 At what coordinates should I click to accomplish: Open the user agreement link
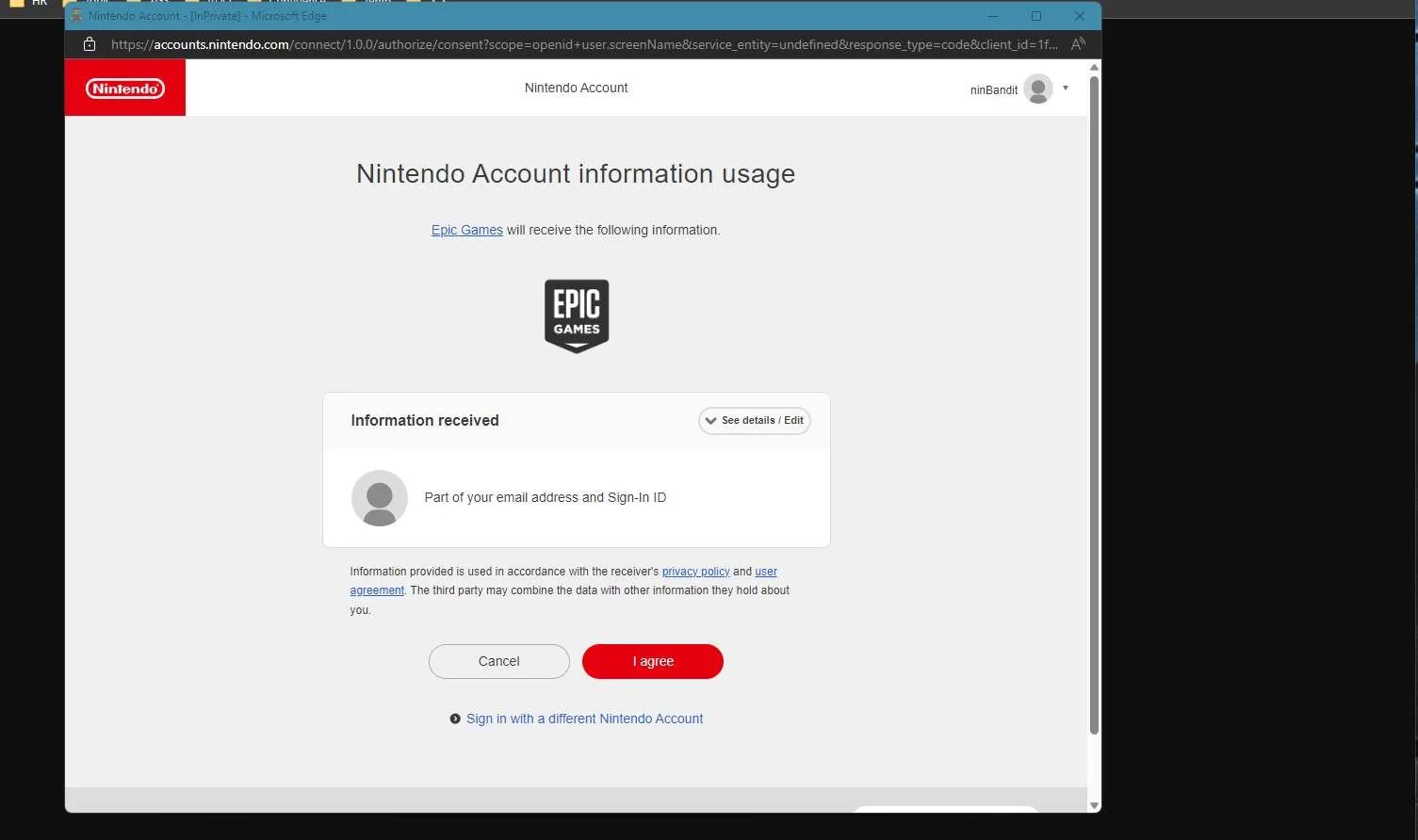766,572
